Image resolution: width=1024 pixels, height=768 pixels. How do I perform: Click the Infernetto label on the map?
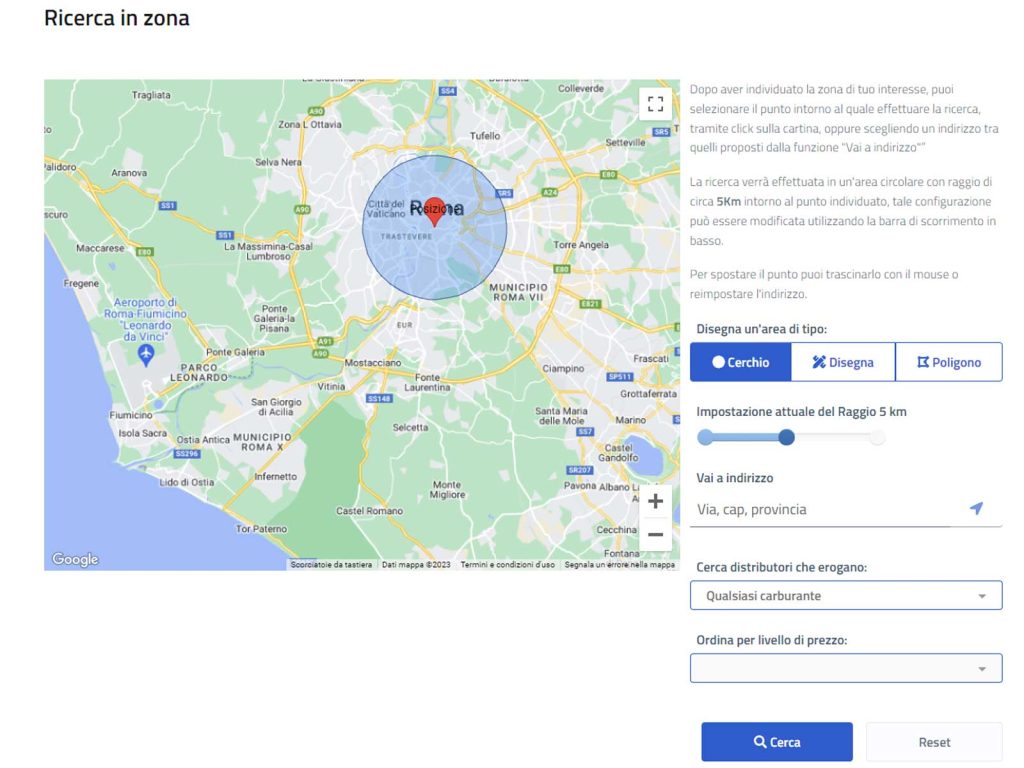pyautogui.click(x=276, y=477)
